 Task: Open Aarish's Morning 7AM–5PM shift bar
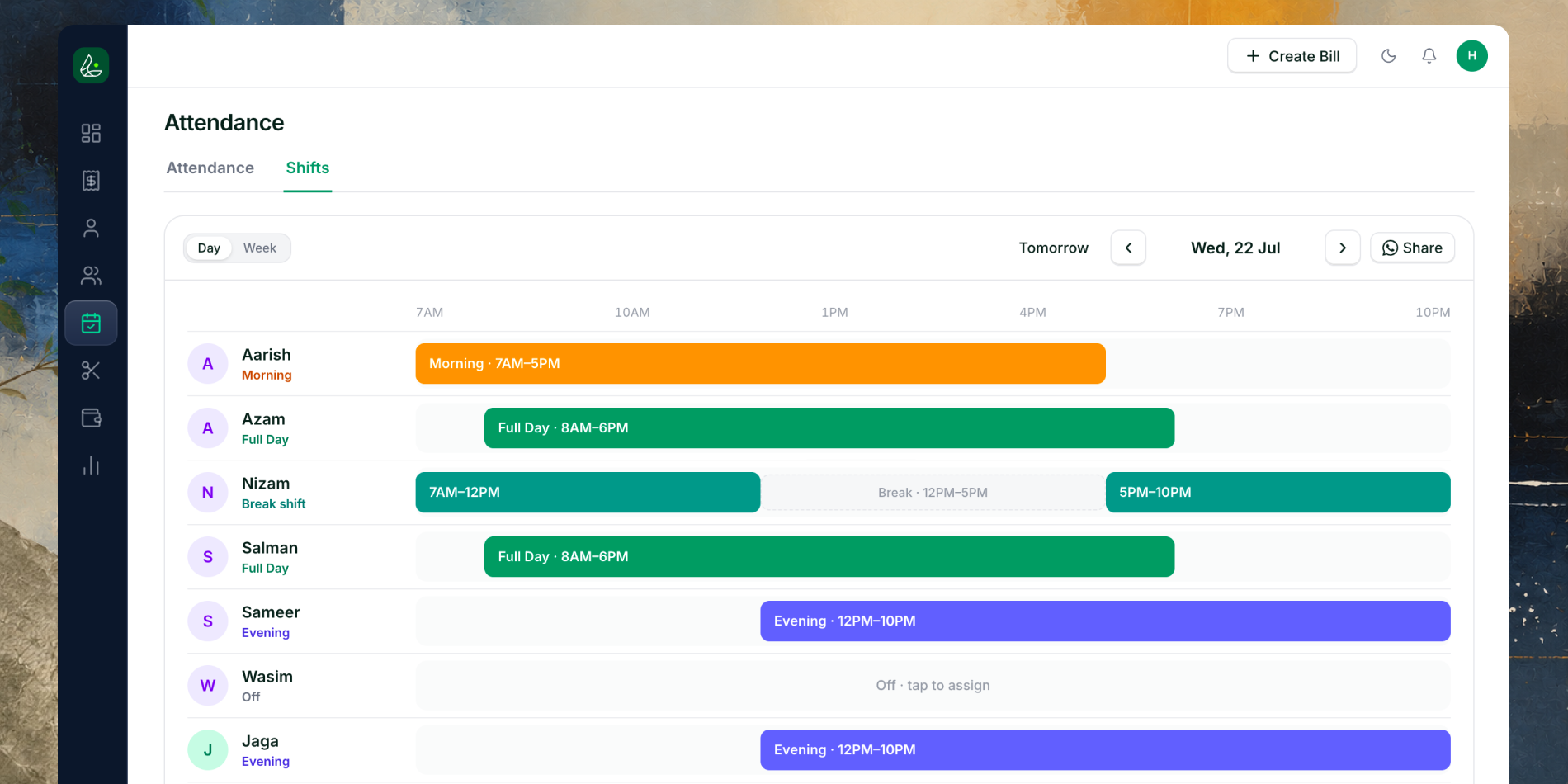[x=760, y=364]
